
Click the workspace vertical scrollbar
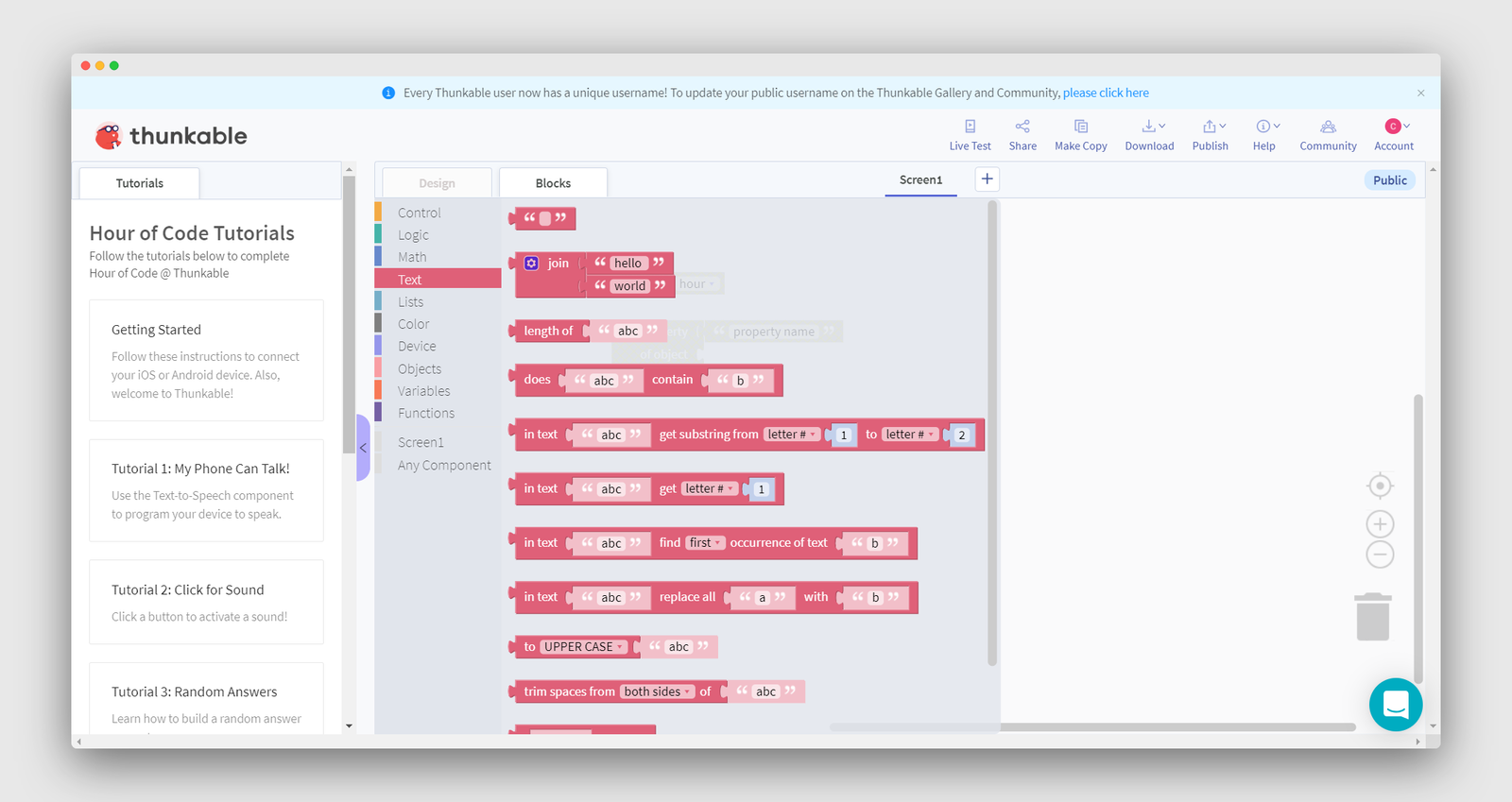(x=1417, y=538)
